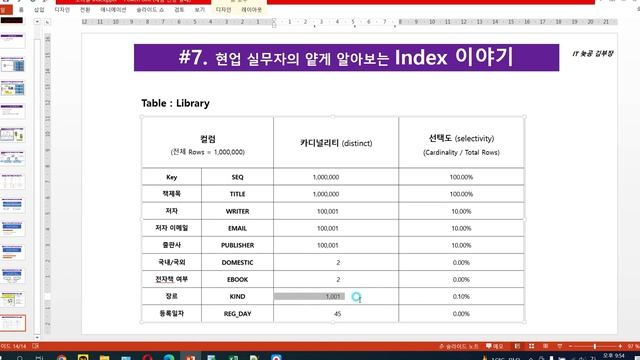Image resolution: width=640 pixels, height=360 pixels.
Task: Switch to Reading view icon
Action: (x=545, y=346)
